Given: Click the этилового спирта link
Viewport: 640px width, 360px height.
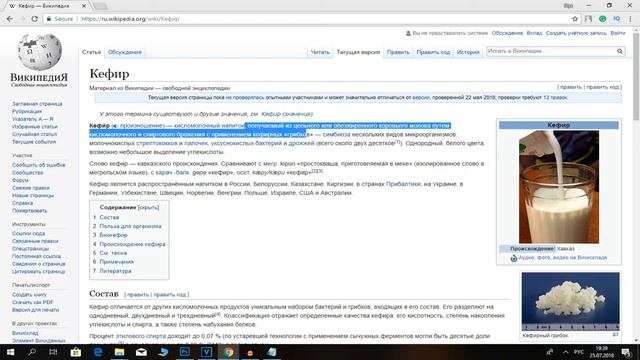Looking at the screenshot, I should pyautogui.click(x=140, y=336).
